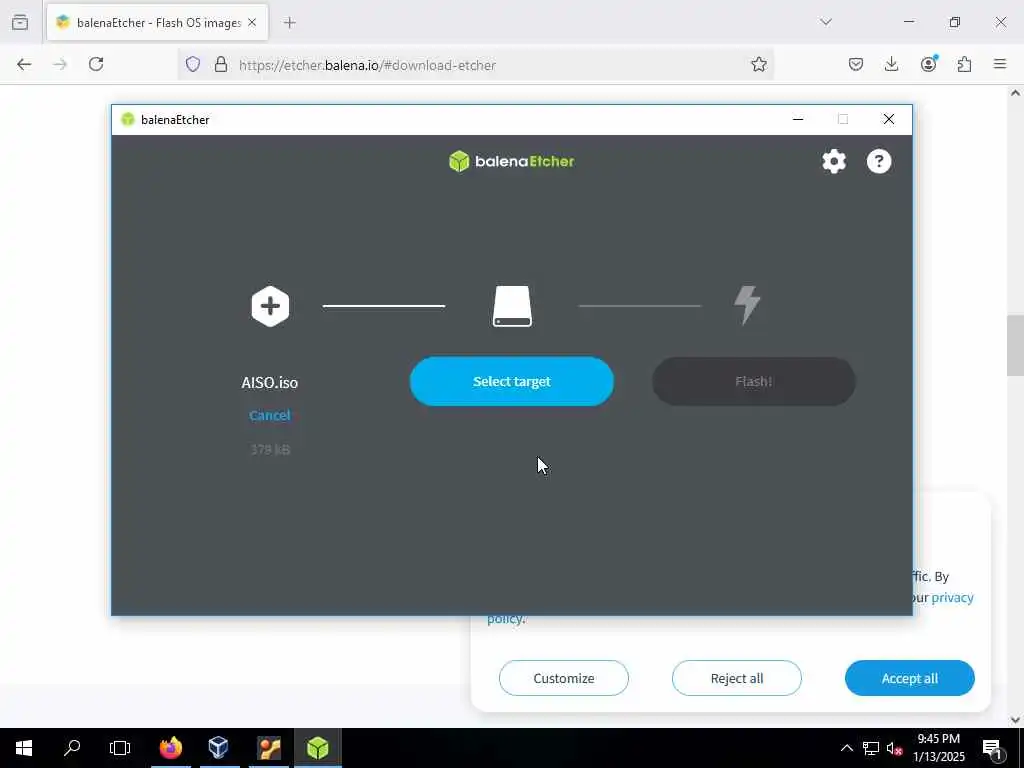Bookmark this page with the star icon

[758, 64]
